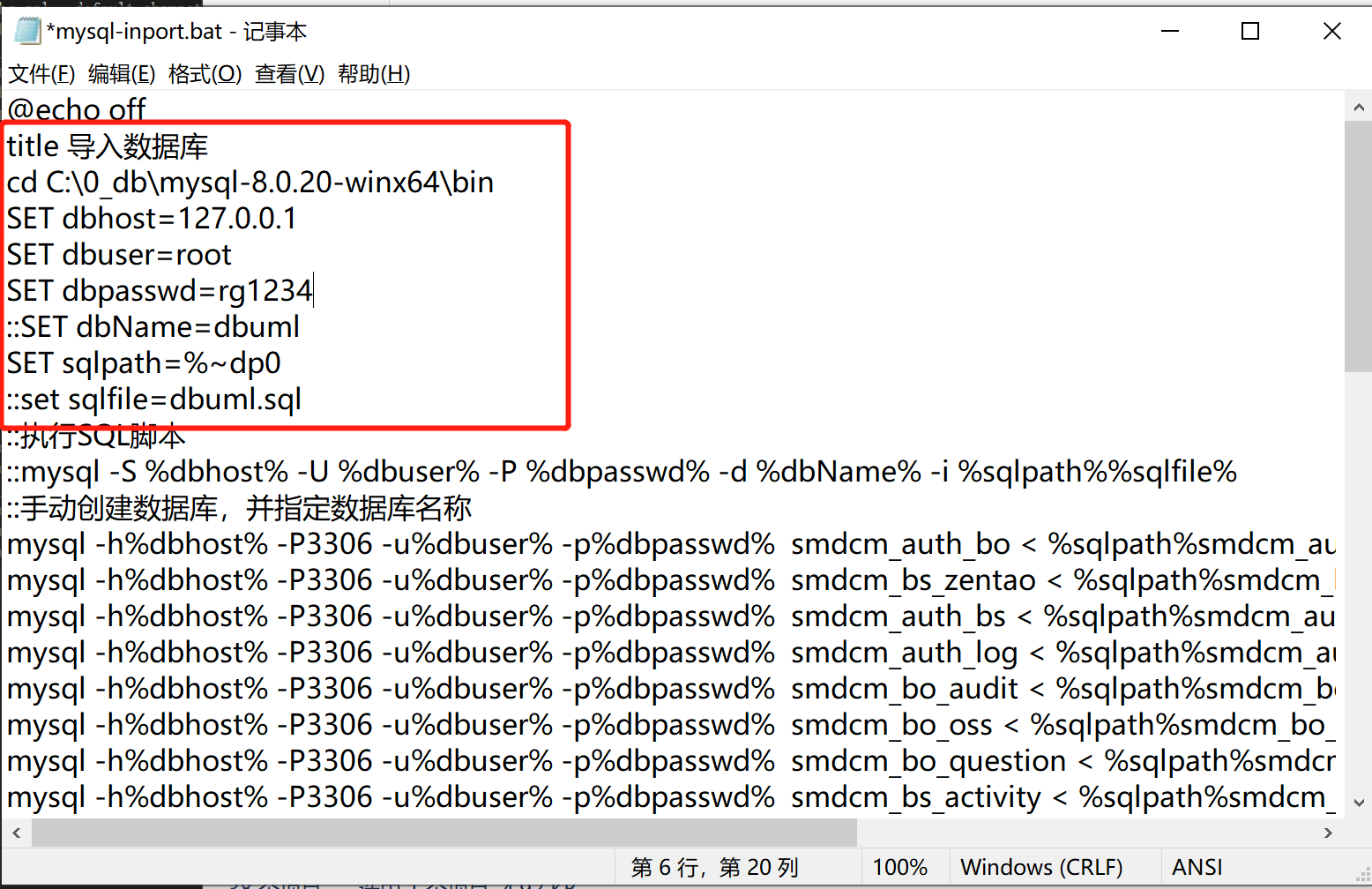1372x889 pixels.
Task: Click the horizontal scrollbar right arrow
Action: 1329,833
